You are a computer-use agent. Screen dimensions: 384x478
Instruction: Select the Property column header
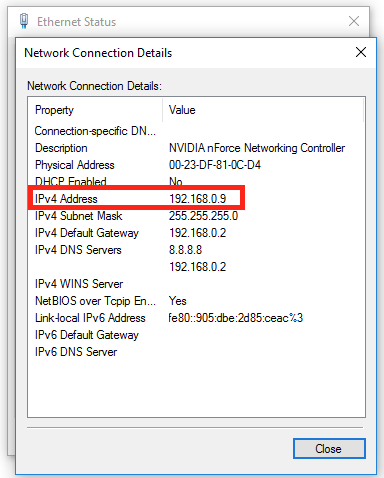[x=95, y=110]
